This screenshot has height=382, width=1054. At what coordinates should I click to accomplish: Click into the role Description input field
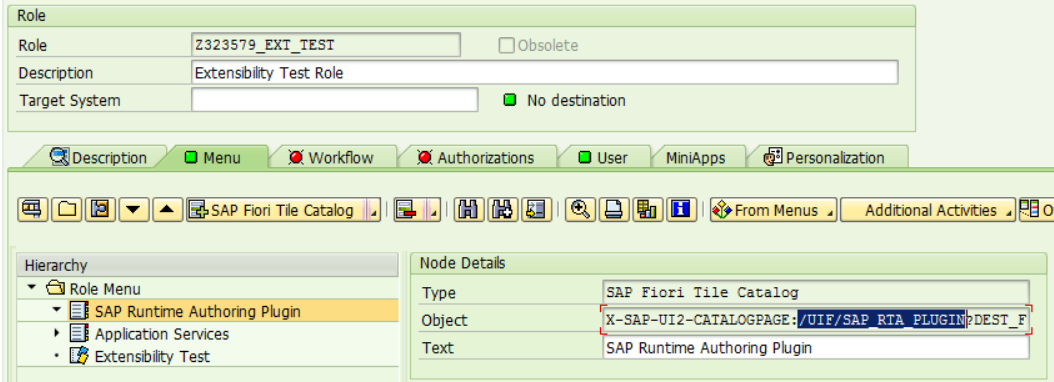544,73
